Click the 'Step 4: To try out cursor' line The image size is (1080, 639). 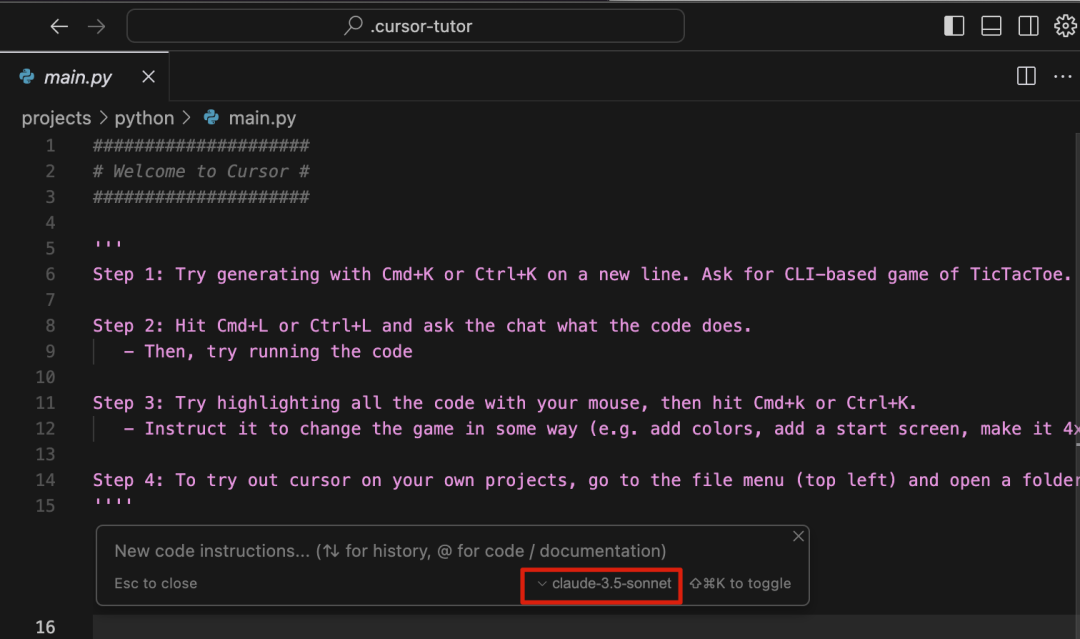click(585, 480)
